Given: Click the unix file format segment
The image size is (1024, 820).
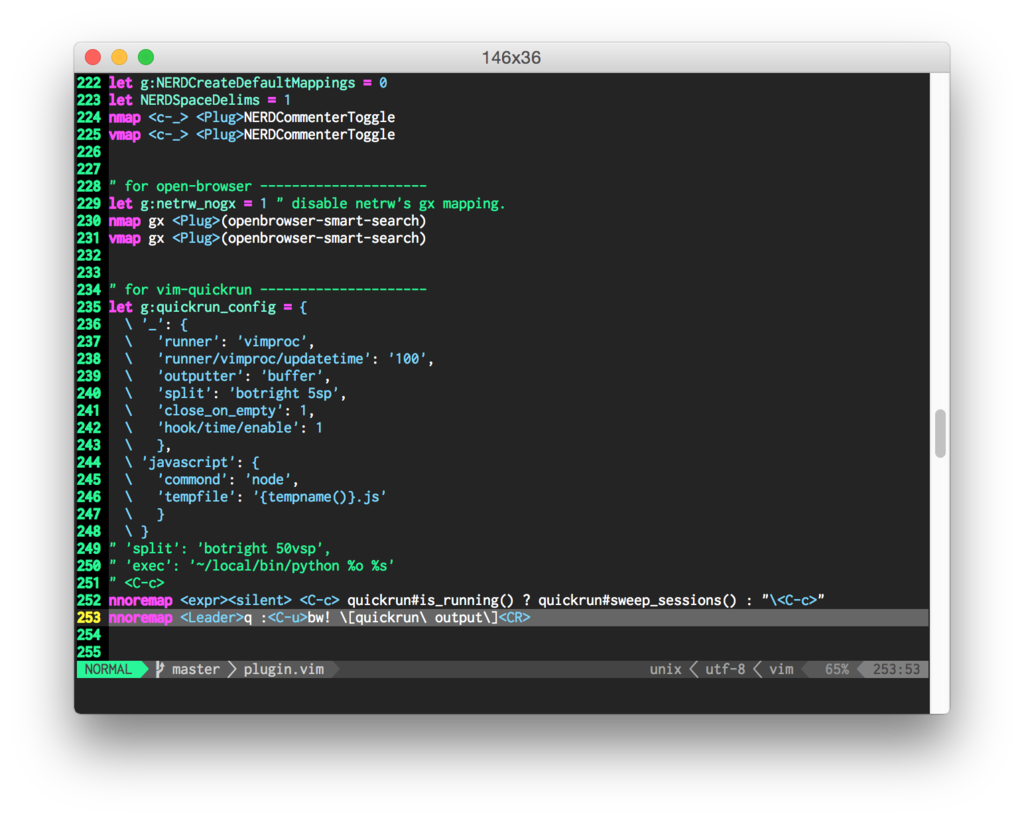Looking at the screenshot, I should [666, 668].
